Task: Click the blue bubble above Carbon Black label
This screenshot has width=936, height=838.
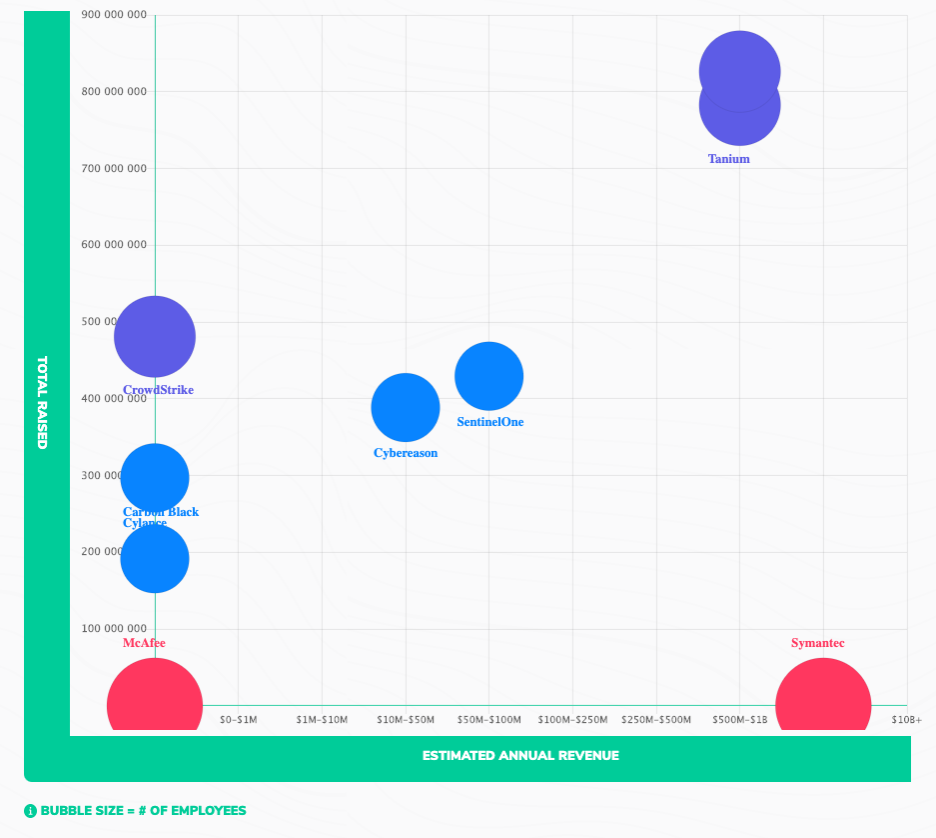Action: (x=155, y=478)
